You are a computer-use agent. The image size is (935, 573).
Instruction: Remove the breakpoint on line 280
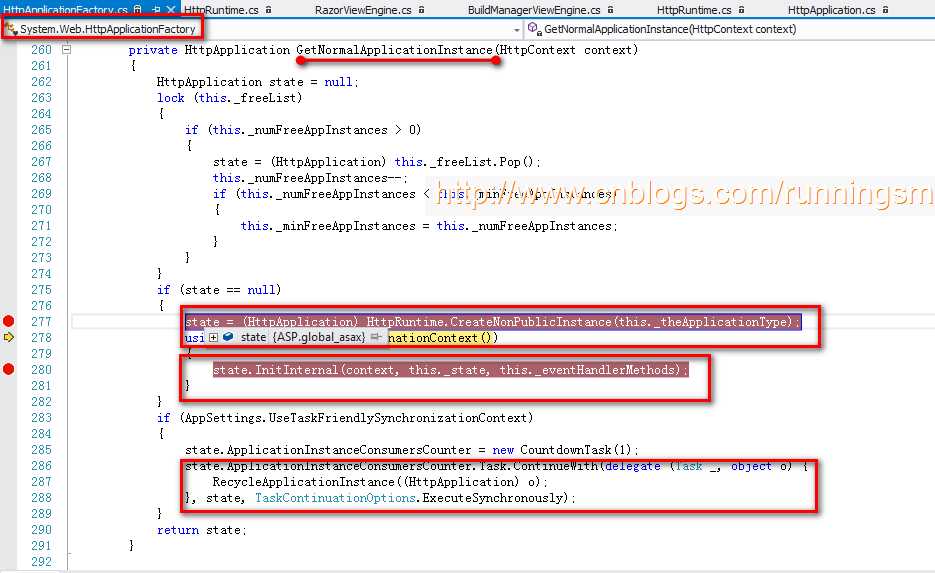pos(8,370)
